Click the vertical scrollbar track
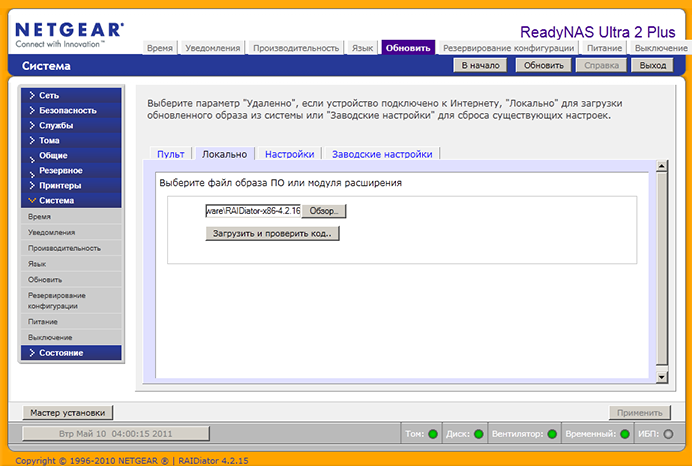This screenshot has height=466, width=692. 662,269
